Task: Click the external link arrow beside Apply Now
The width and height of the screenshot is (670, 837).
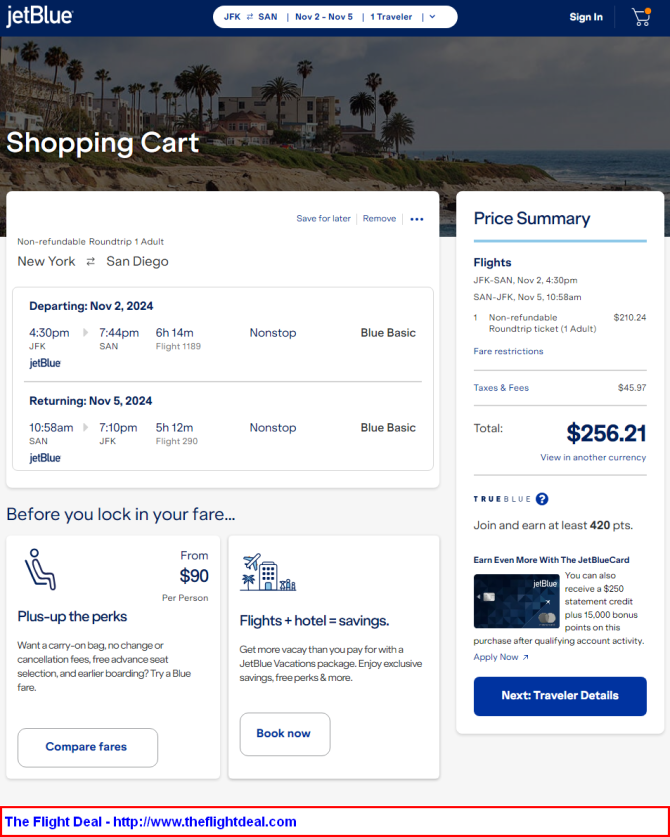Action: click(x=525, y=658)
